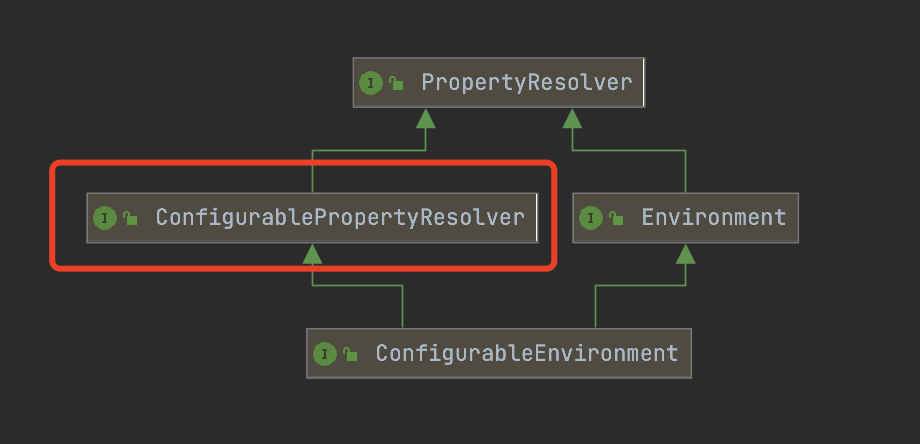This screenshot has width=920, height=444.
Task: Click the connector line rising from ConfigurableEnvironment toward Environment
Action: tap(596, 307)
